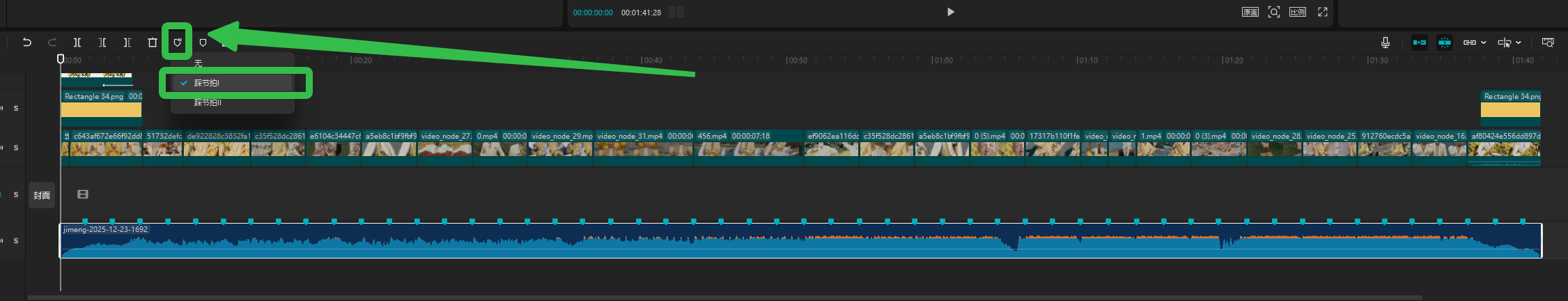Image resolution: width=1568 pixels, height=301 pixels.
Task: Select the 踩节拍II menu option
Action: (208, 102)
